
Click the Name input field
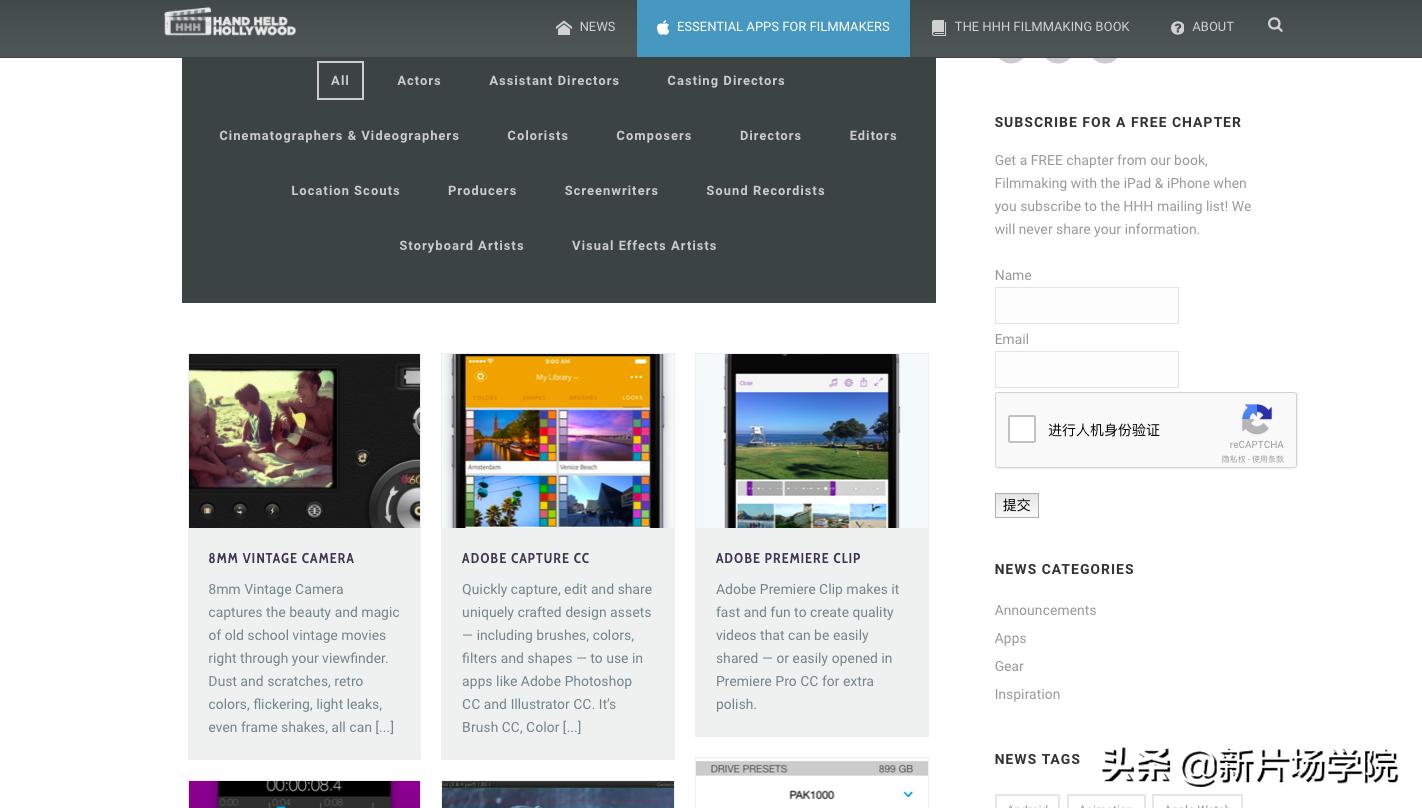click(x=1086, y=306)
